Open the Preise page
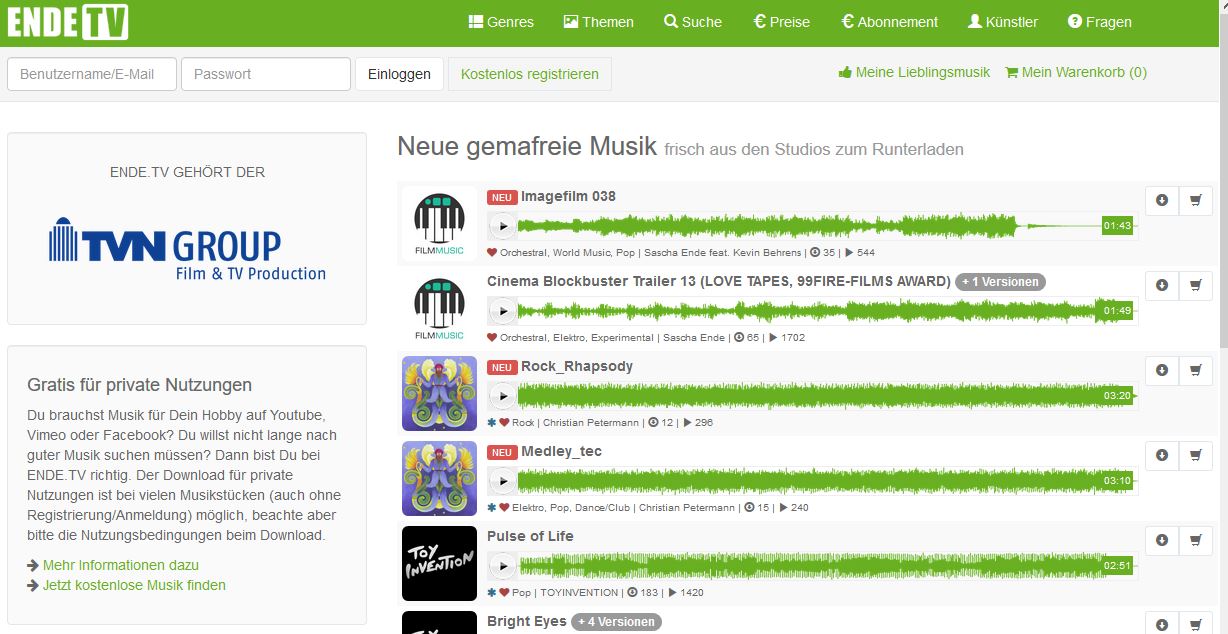The height and width of the screenshot is (634, 1228). pyautogui.click(x=782, y=22)
